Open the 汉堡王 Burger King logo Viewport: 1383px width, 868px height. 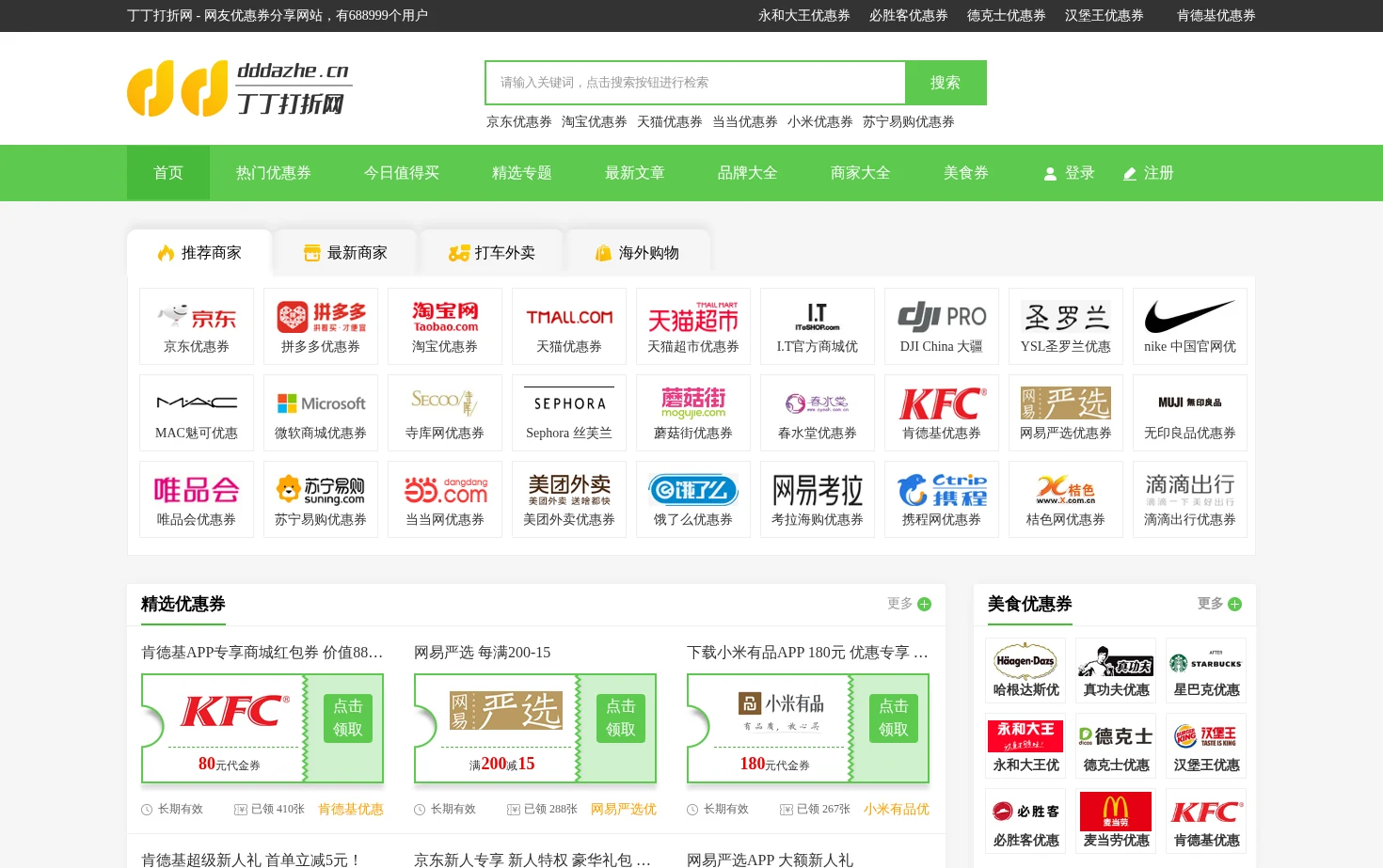tap(1206, 735)
